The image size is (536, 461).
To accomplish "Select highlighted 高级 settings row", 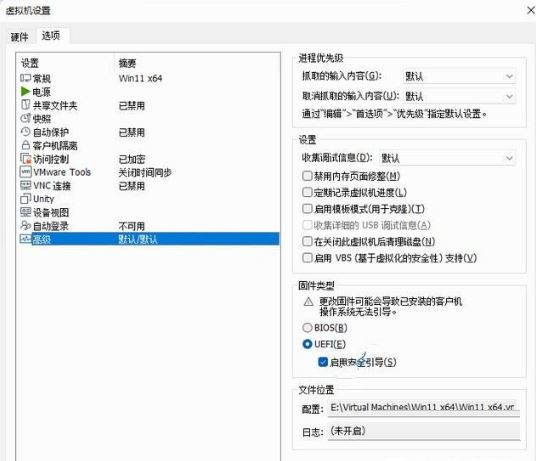I will (x=149, y=239).
